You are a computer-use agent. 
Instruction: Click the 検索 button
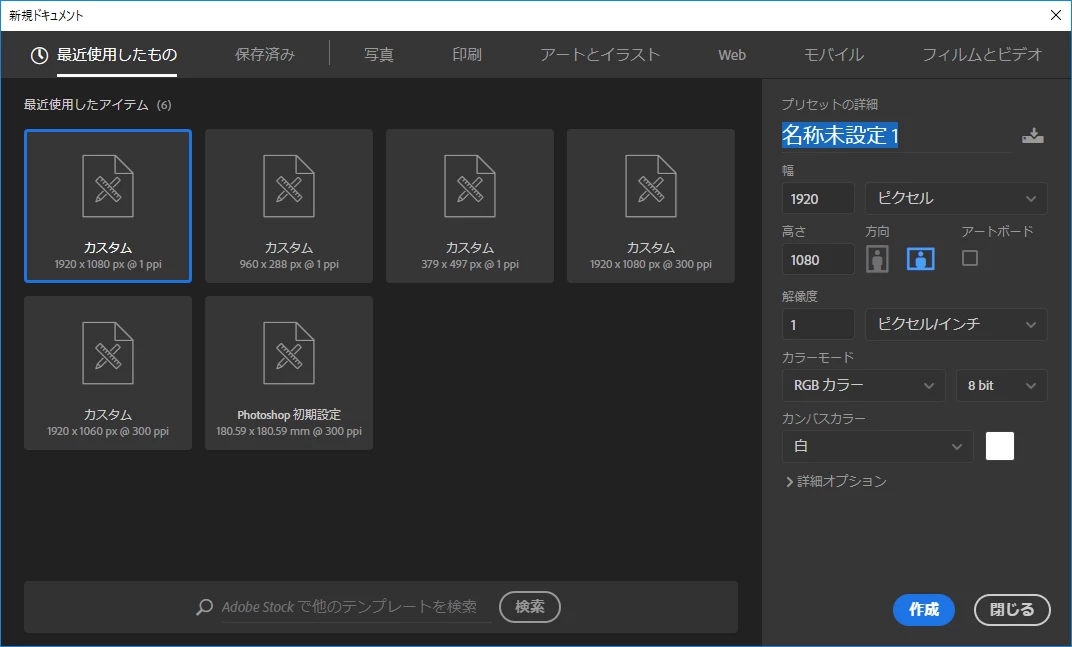pos(530,607)
